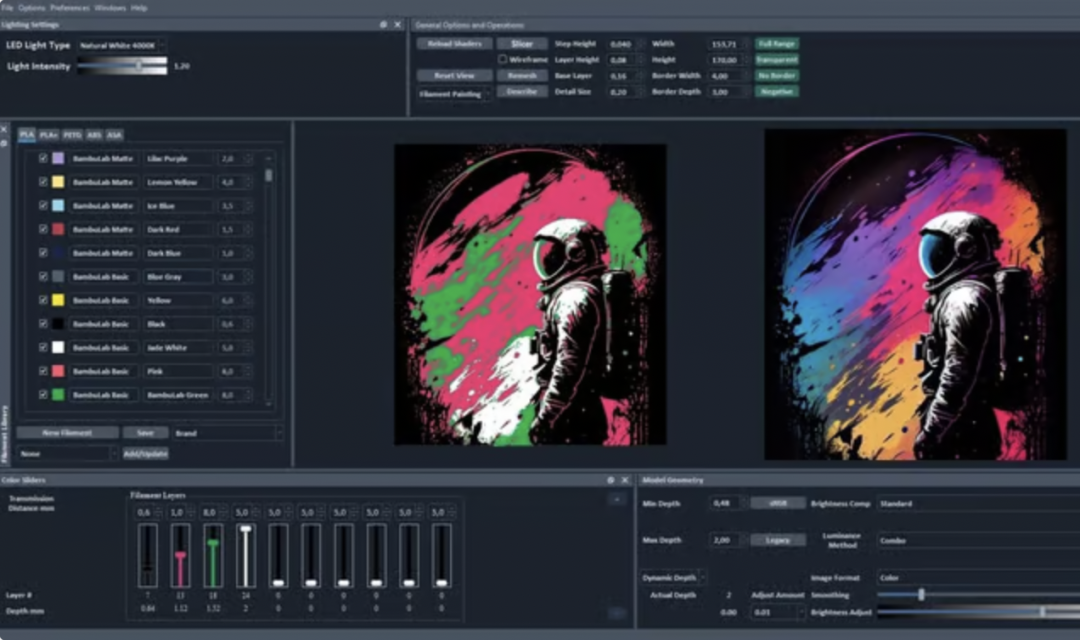Uncheck the Lemon Yellow filament checkbox

click(43, 182)
